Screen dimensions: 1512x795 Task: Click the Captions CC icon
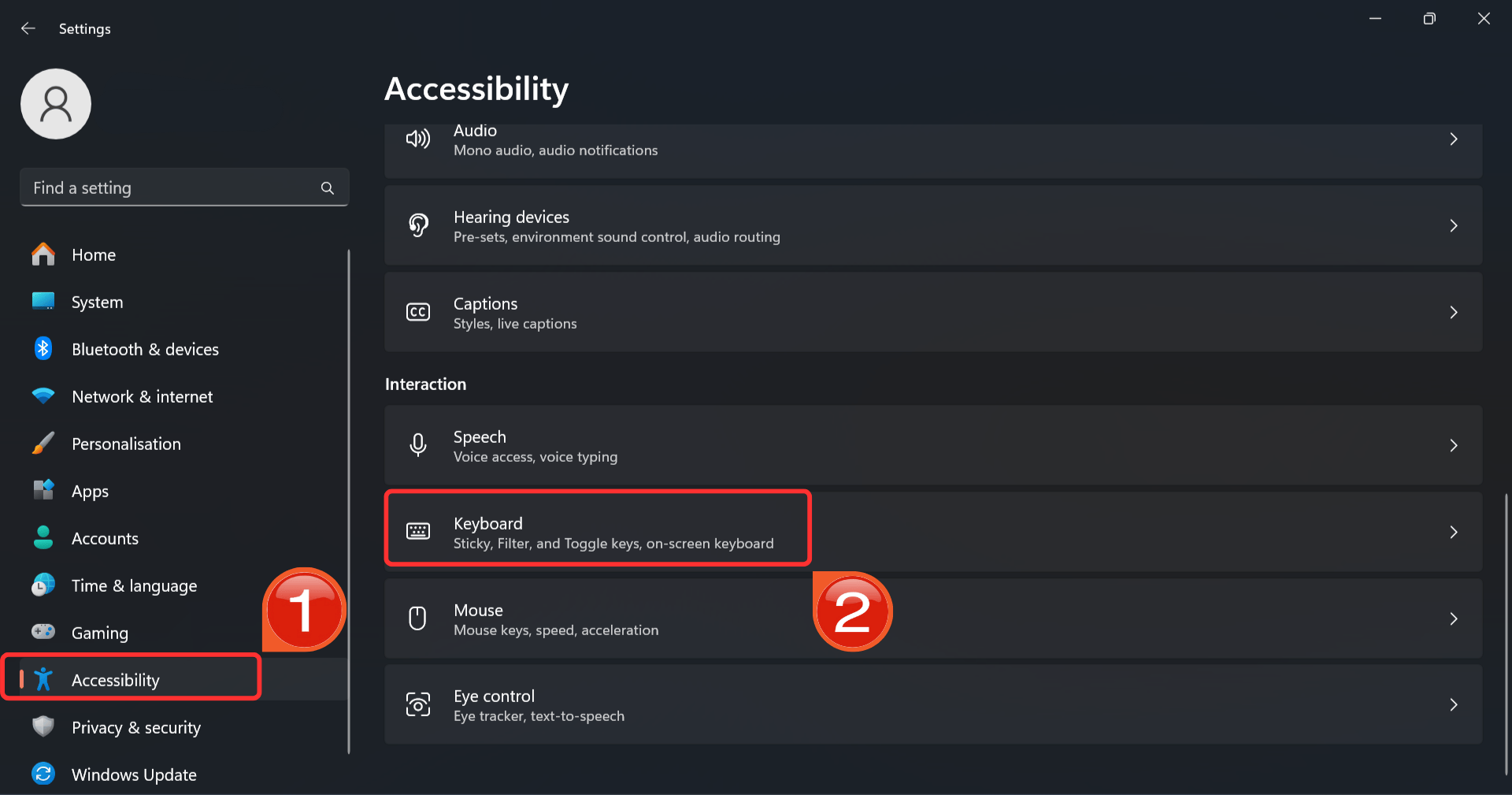pyautogui.click(x=418, y=312)
